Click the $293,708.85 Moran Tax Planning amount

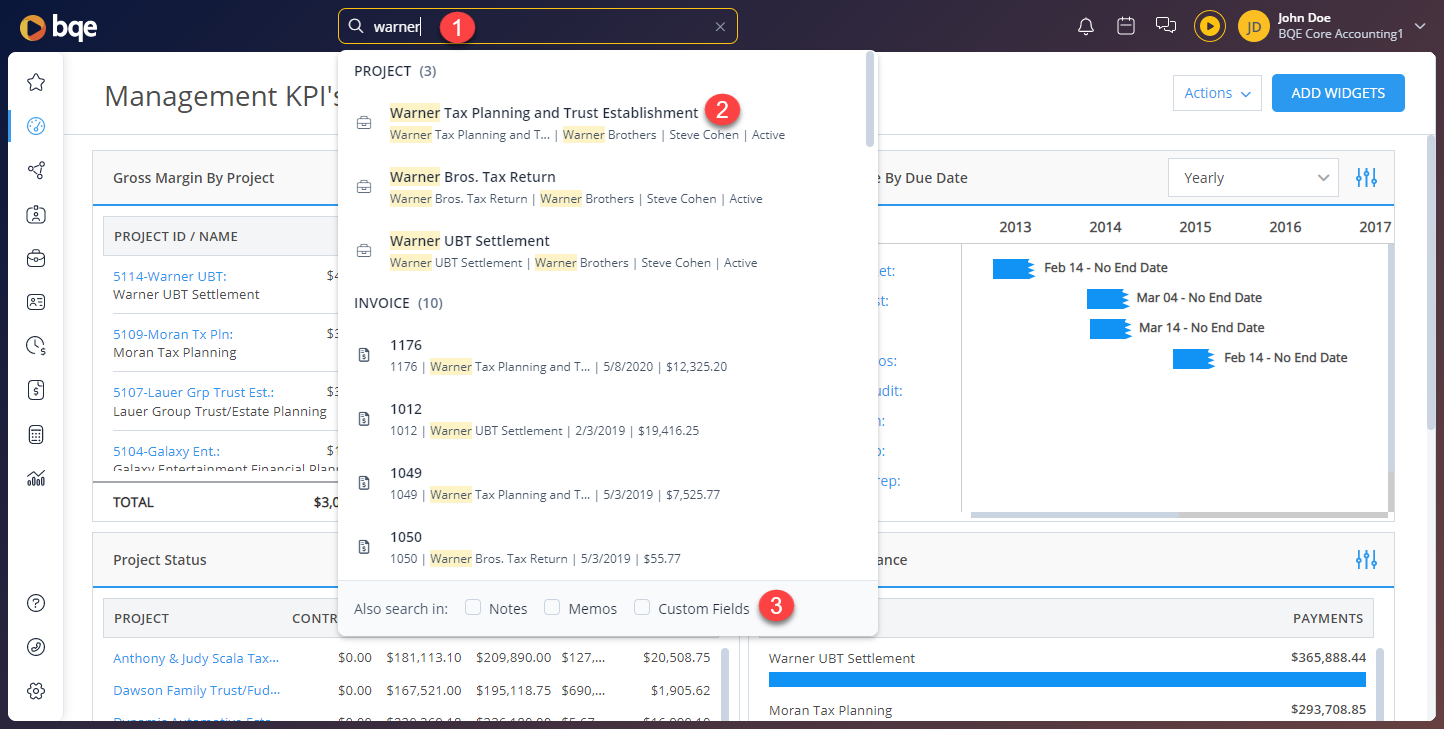pyautogui.click(x=1330, y=710)
